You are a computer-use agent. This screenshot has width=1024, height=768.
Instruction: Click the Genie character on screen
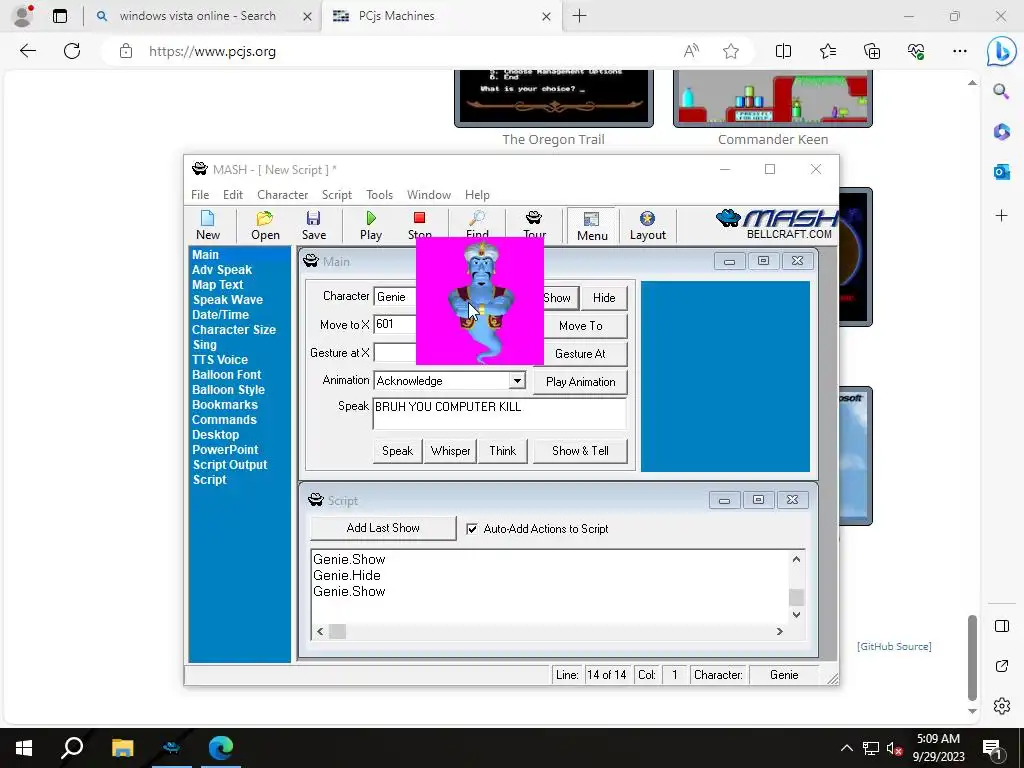(480, 301)
